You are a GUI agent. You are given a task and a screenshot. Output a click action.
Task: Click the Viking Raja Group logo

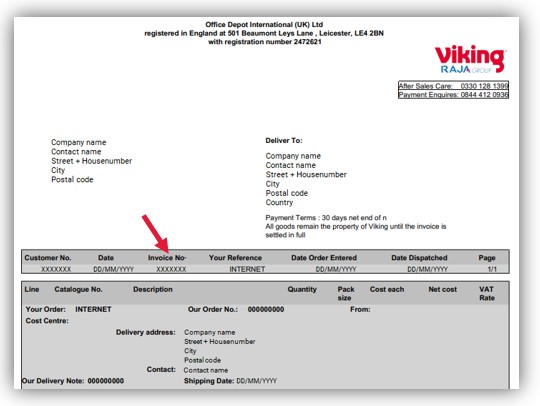pyautogui.click(x=470, y=59)
